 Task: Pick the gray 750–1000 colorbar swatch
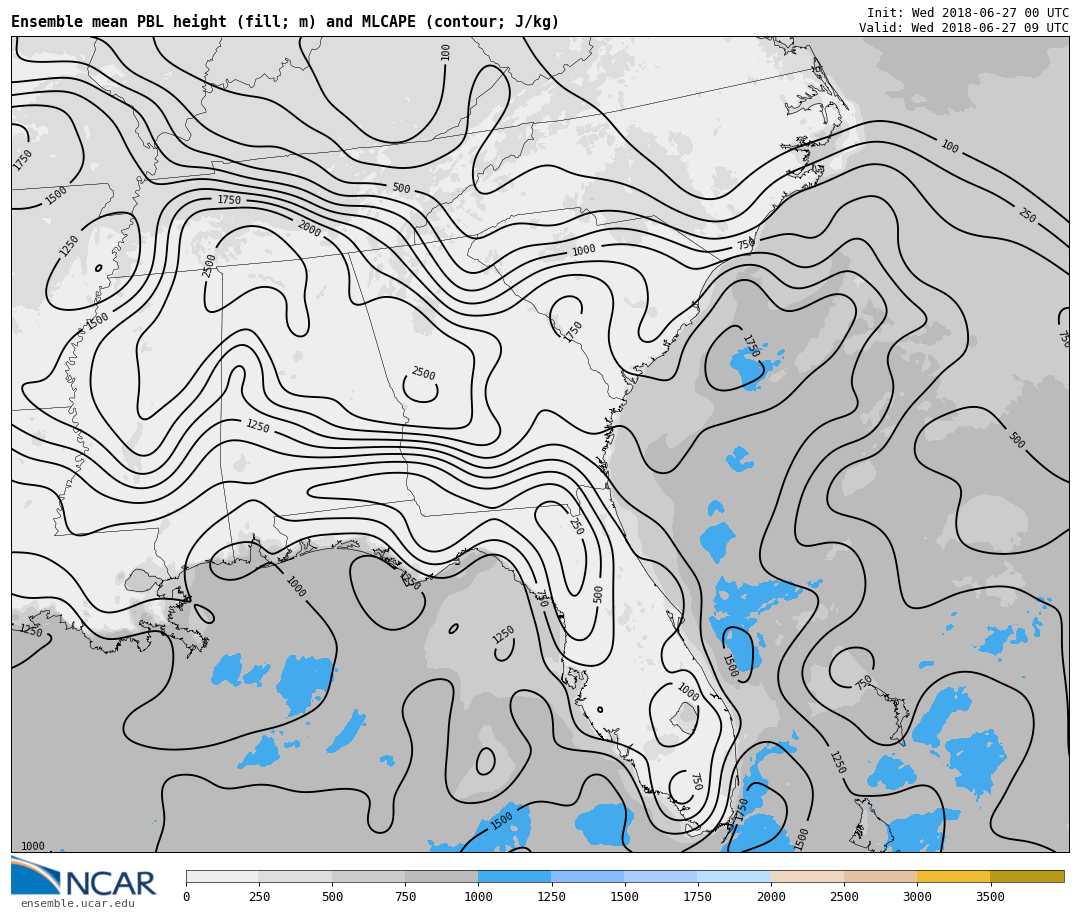(441, 876)
